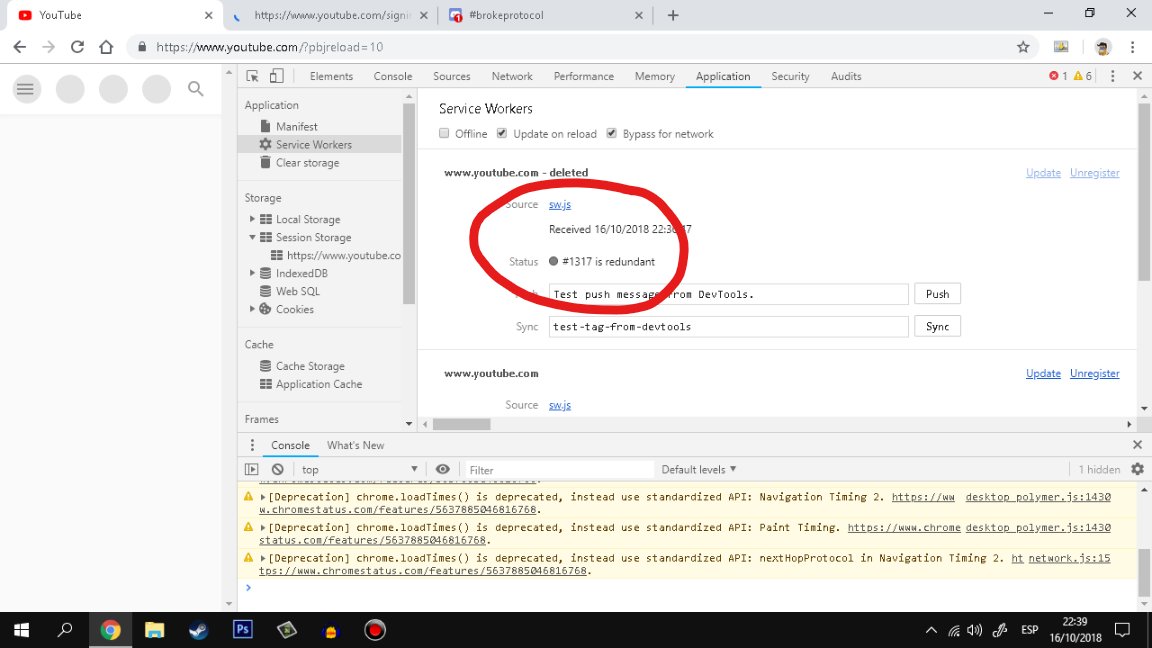The width and height of the screenshot is (1152, 648).
Task: Expand Local Storage tree node
Action: coord(252,219)
